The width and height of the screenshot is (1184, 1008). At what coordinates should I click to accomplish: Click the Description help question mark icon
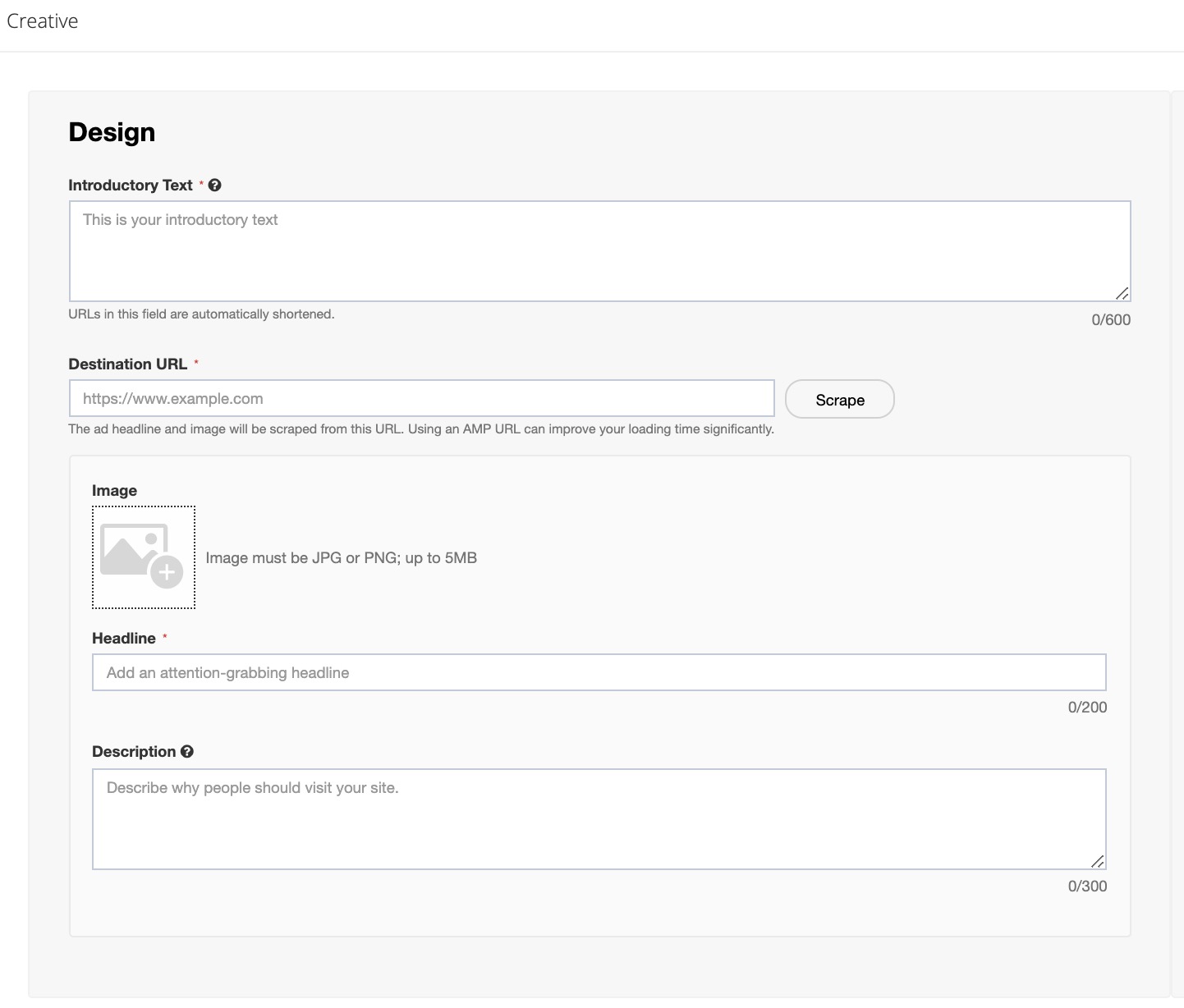(x=187, y=752)
